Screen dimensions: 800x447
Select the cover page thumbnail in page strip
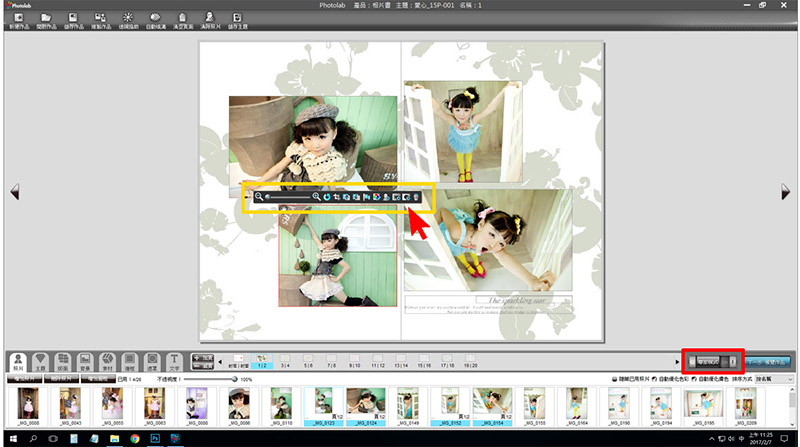pos(238,361)
